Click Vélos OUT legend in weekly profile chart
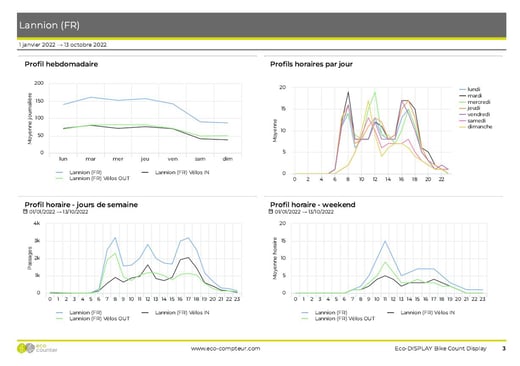520x366 pixels. tap(93, 179)
